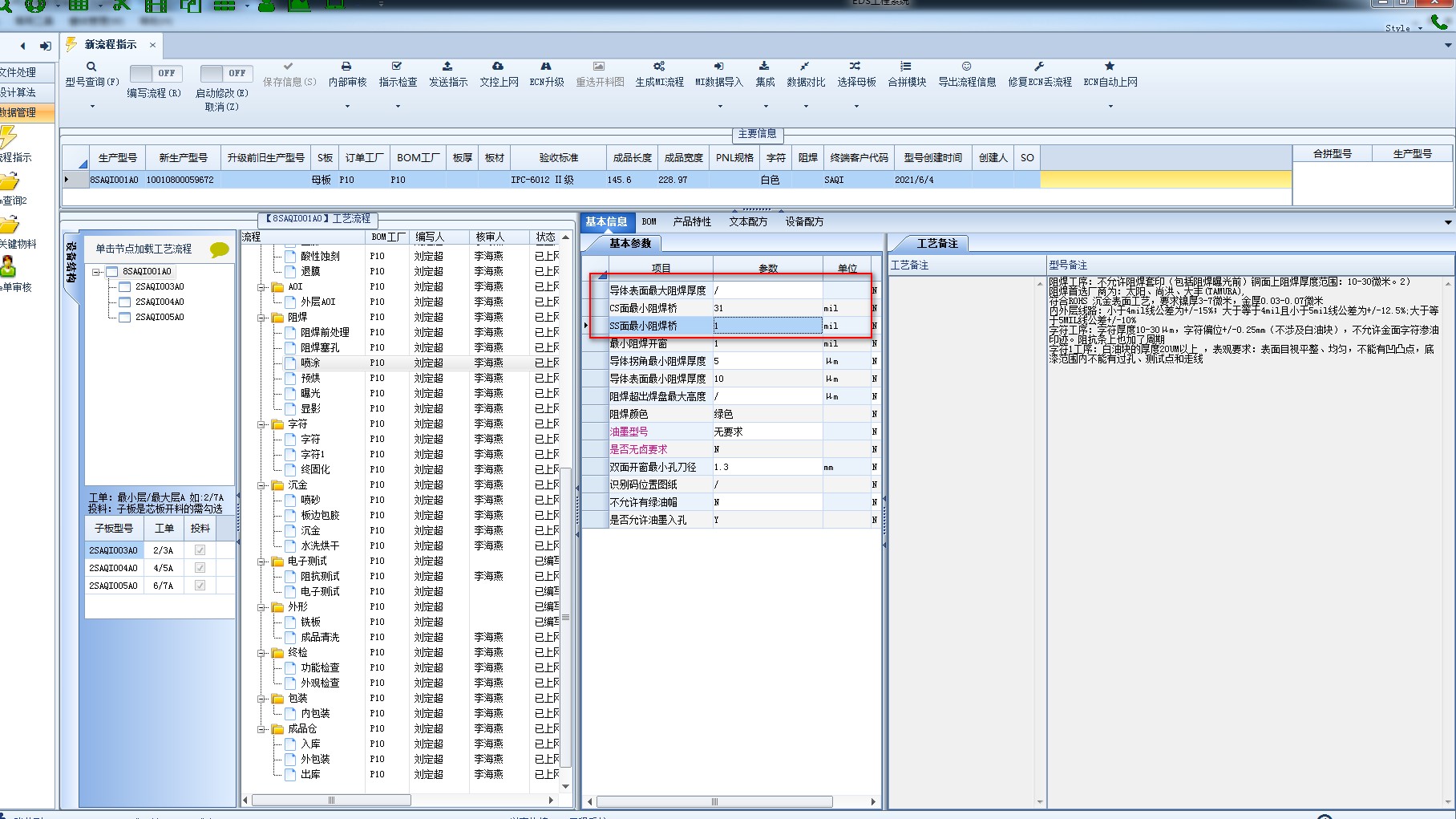Click the 导出流程信息 smiley icon
The width and height of the screenshot is (1456, 819).
967,67
